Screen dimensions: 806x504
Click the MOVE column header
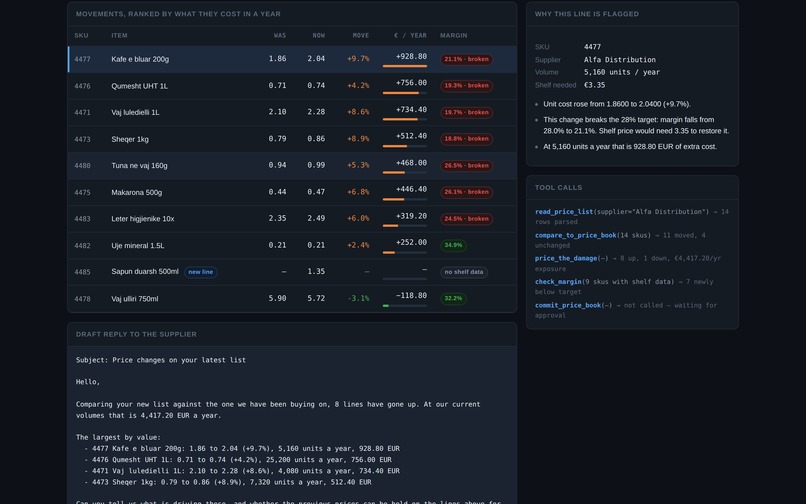coord(361,35)
